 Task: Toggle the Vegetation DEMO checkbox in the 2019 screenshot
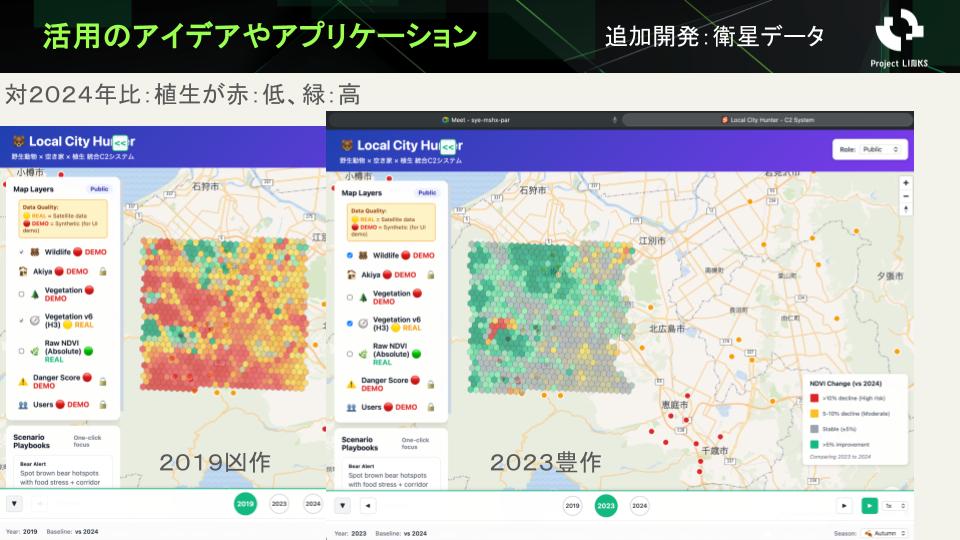click(x=21, y=294)
